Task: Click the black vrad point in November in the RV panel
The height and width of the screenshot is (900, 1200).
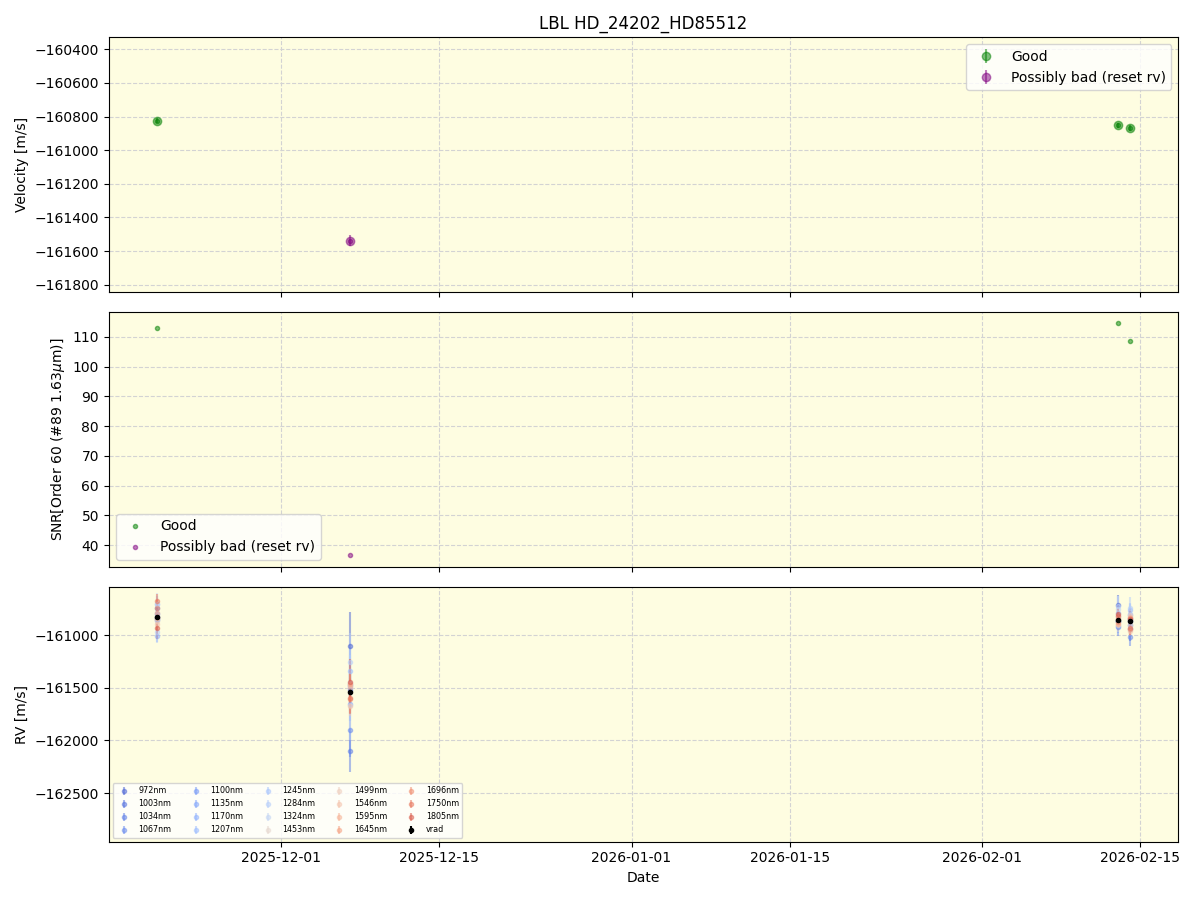Action: coord(157,617)
